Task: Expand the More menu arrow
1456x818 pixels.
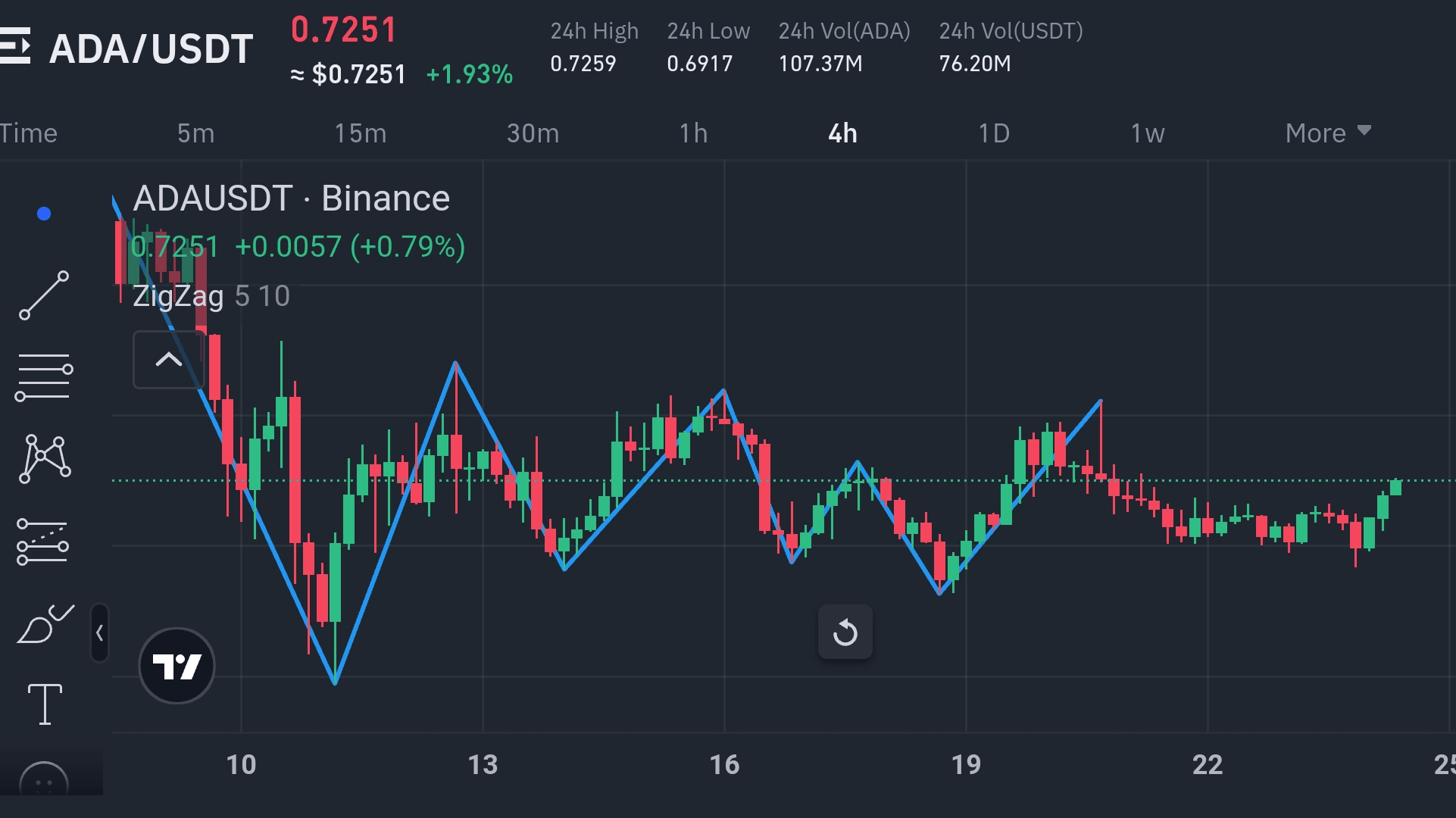Action: coord(1365,131)
